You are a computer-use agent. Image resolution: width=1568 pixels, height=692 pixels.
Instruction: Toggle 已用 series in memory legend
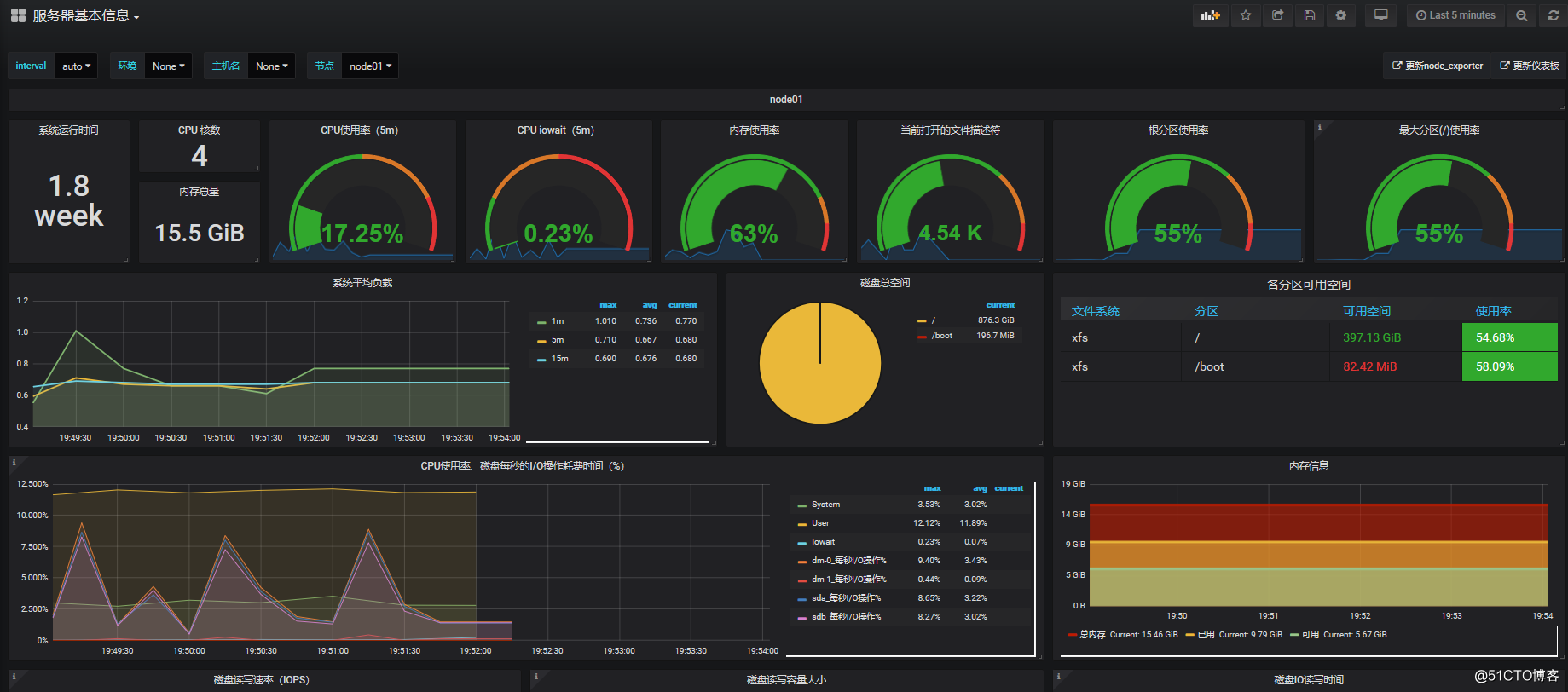tap(1206, 635)
